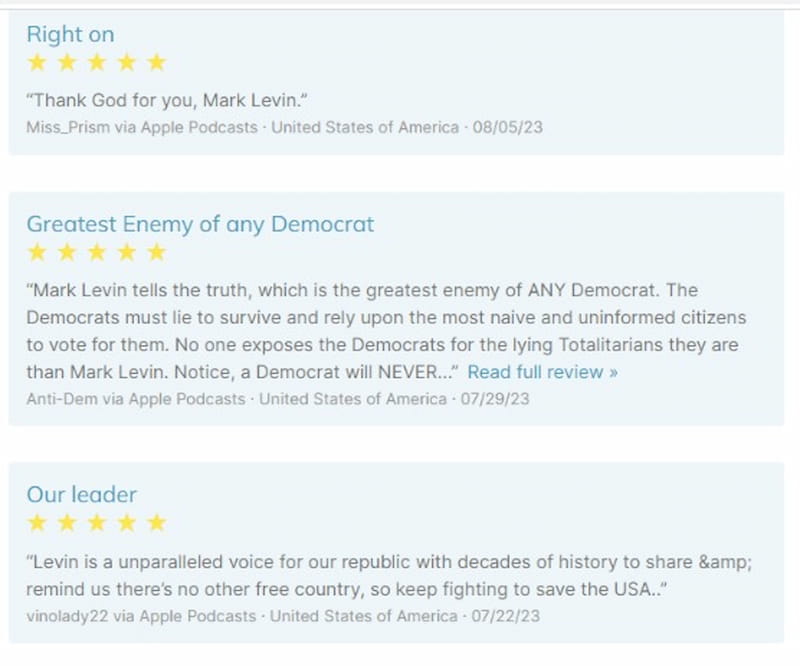This screenshot has height=666, width=800.
Task: Click the second star under Our leader
Action: (x=67, y=523)
